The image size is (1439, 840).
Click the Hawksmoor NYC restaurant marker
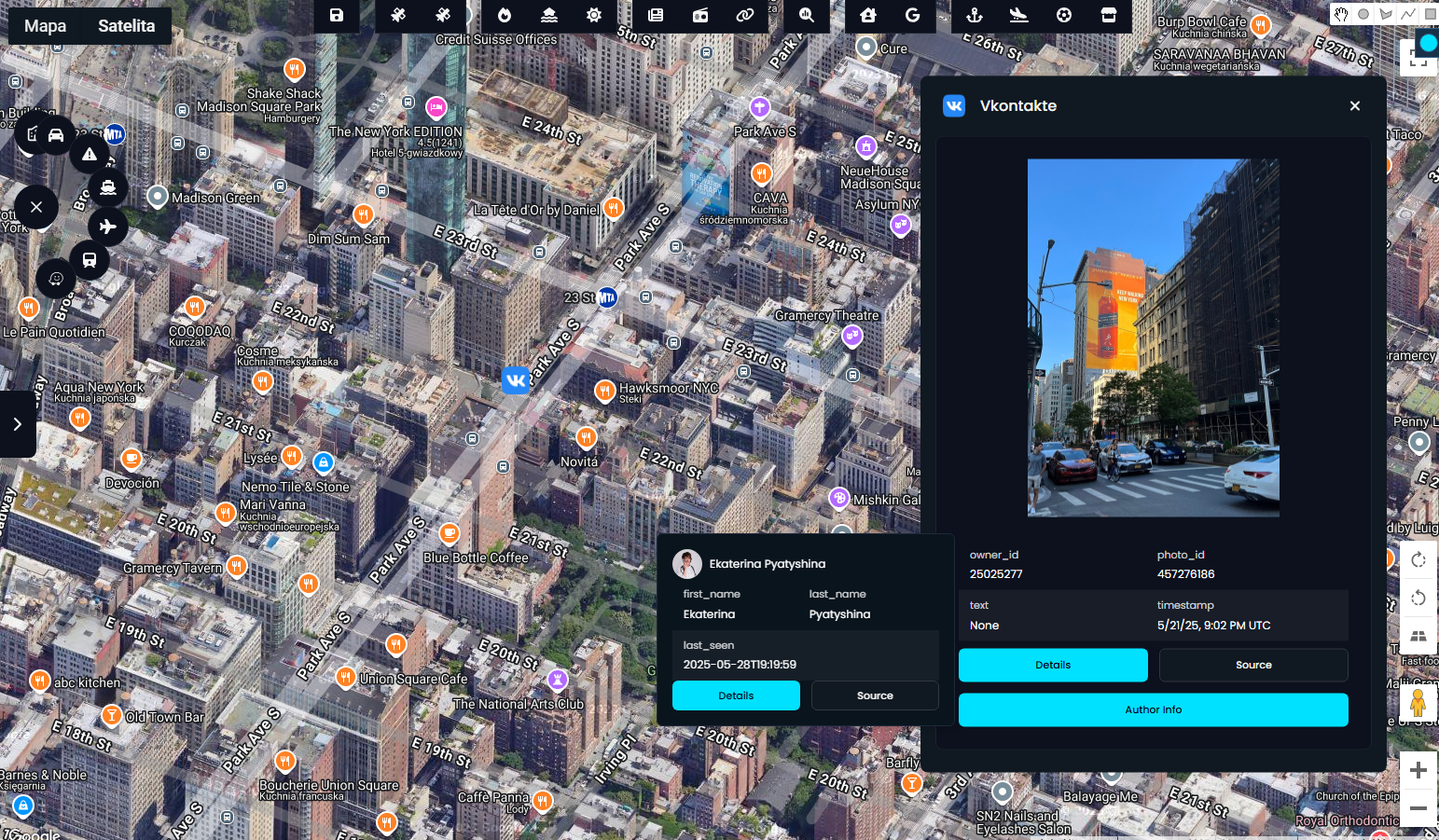[605, 390]
